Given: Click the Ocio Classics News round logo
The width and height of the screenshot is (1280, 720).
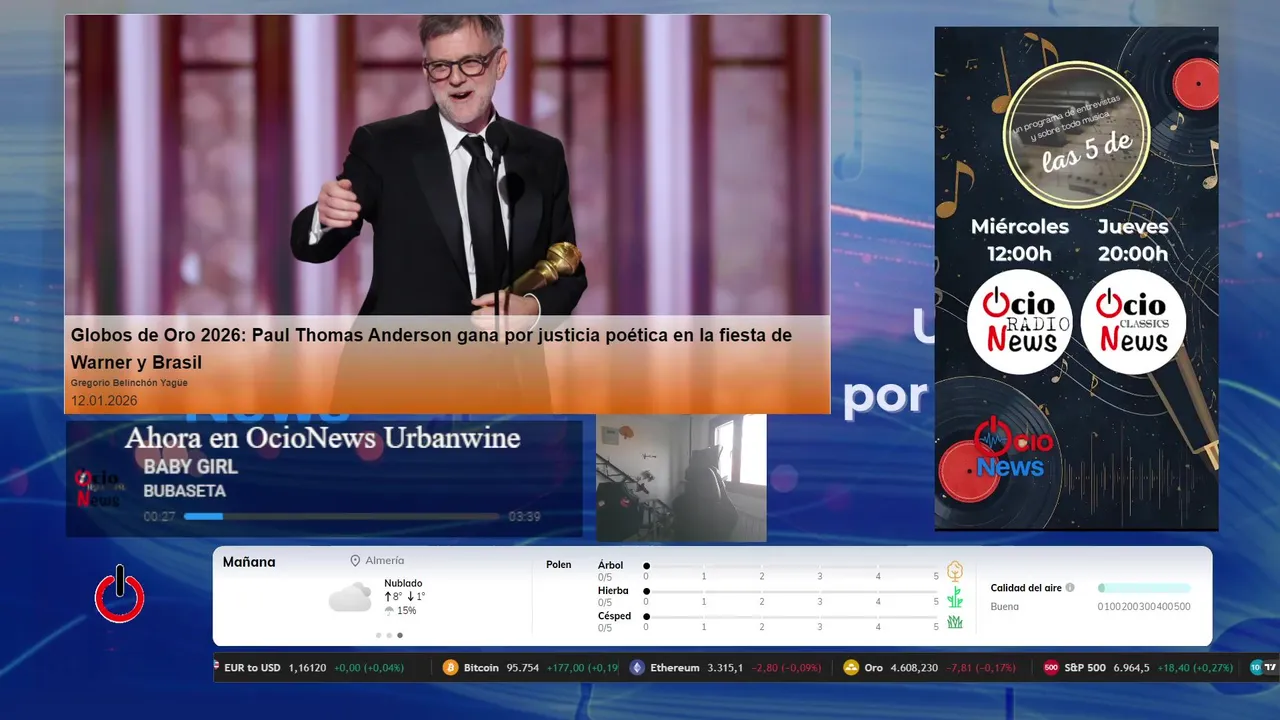Looking at the screenshot, I should click(1133, 322).
